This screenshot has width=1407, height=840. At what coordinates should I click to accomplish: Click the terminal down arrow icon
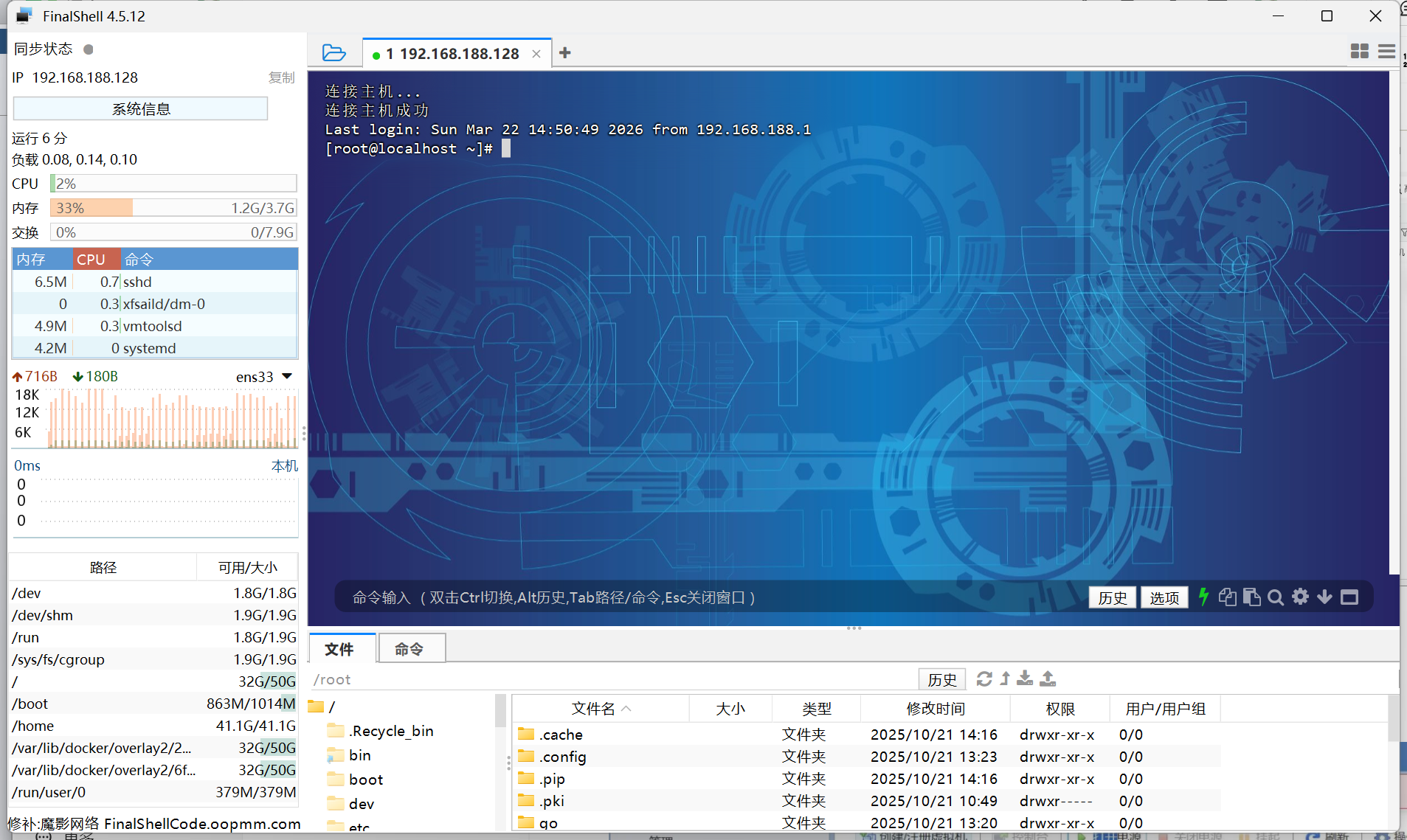(1324, 597)
